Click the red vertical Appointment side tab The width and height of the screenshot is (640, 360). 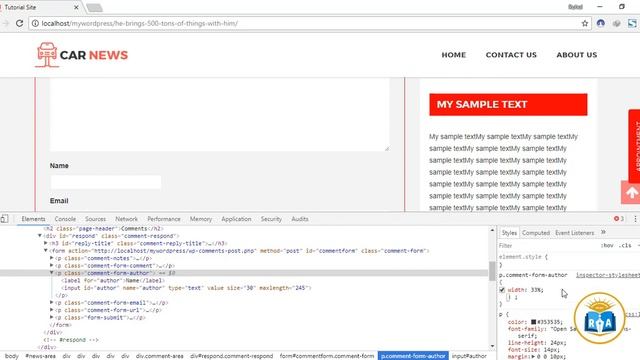(634, 146)
